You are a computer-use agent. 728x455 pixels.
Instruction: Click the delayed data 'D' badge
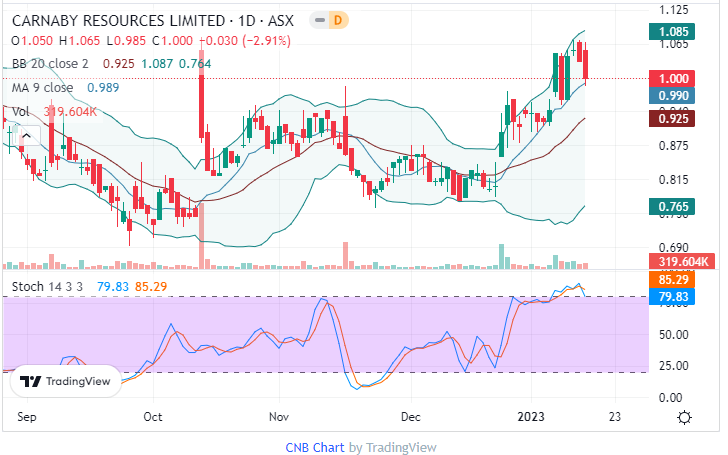pyautogui.click(x=337, y=20)
